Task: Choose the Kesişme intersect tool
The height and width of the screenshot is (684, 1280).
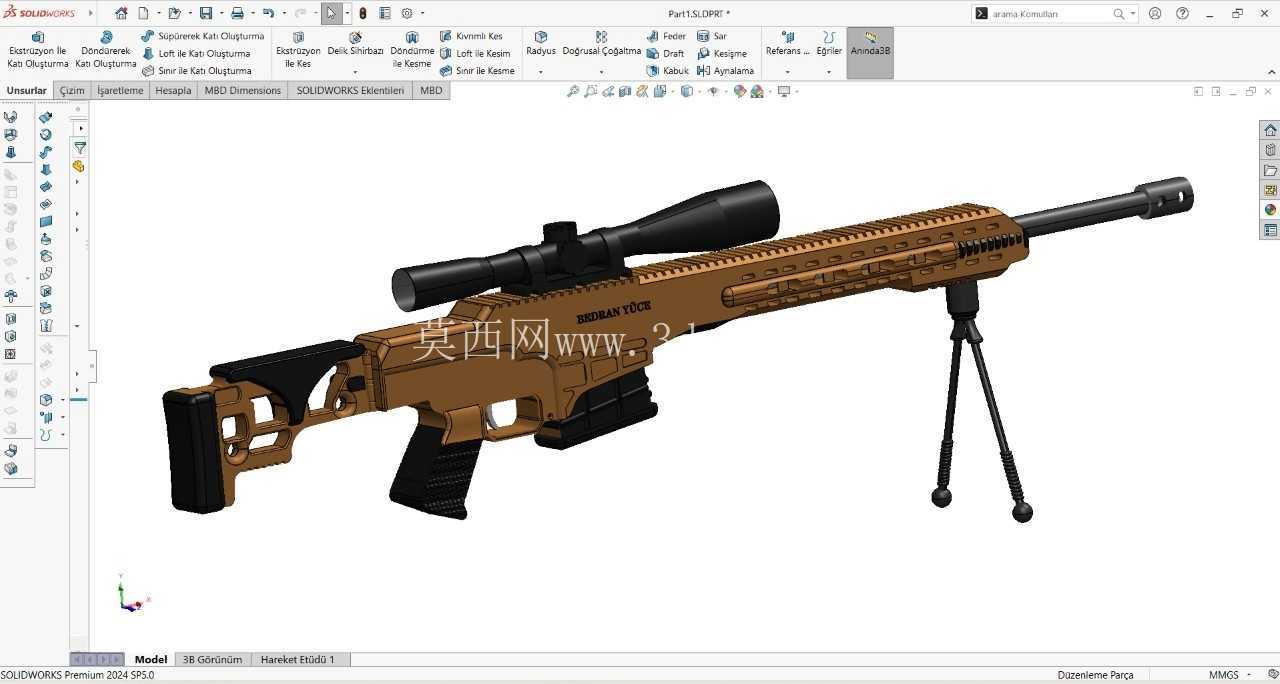Action: pos(722,53)
